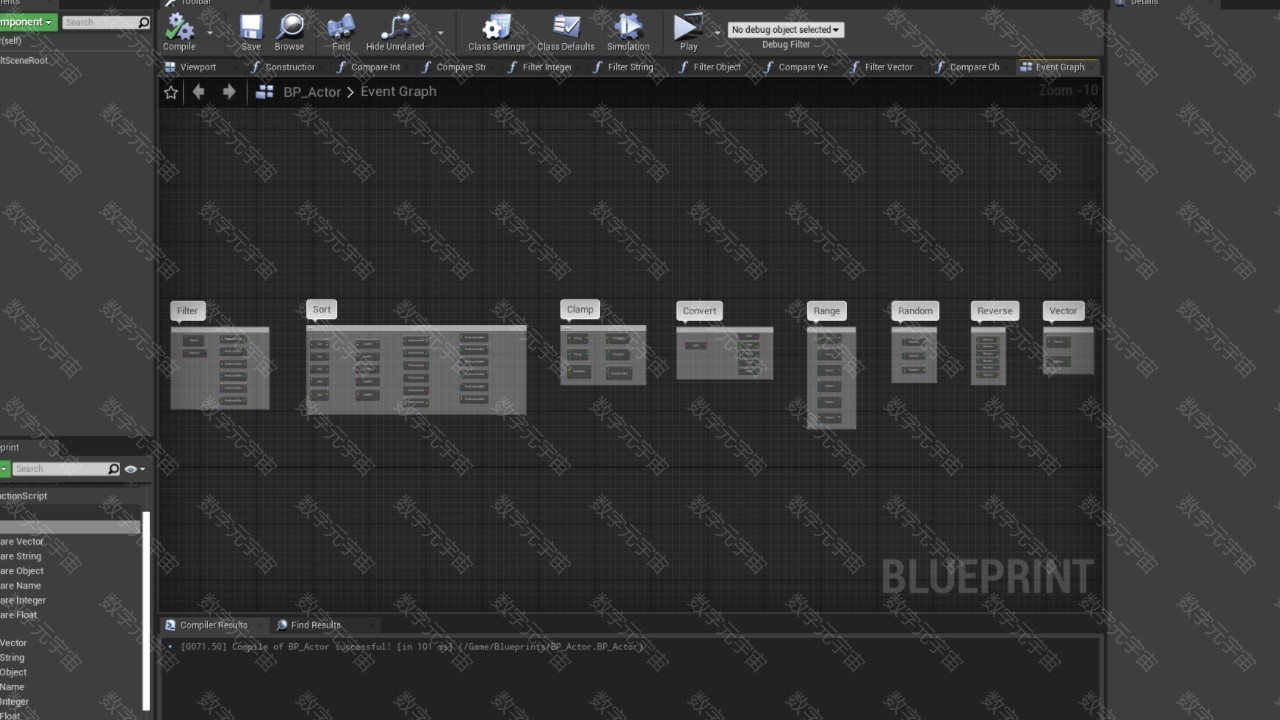This screenshot has width=1280, height=720.
Task: Focus the Components search field
Action: click(x=98, y=22)
